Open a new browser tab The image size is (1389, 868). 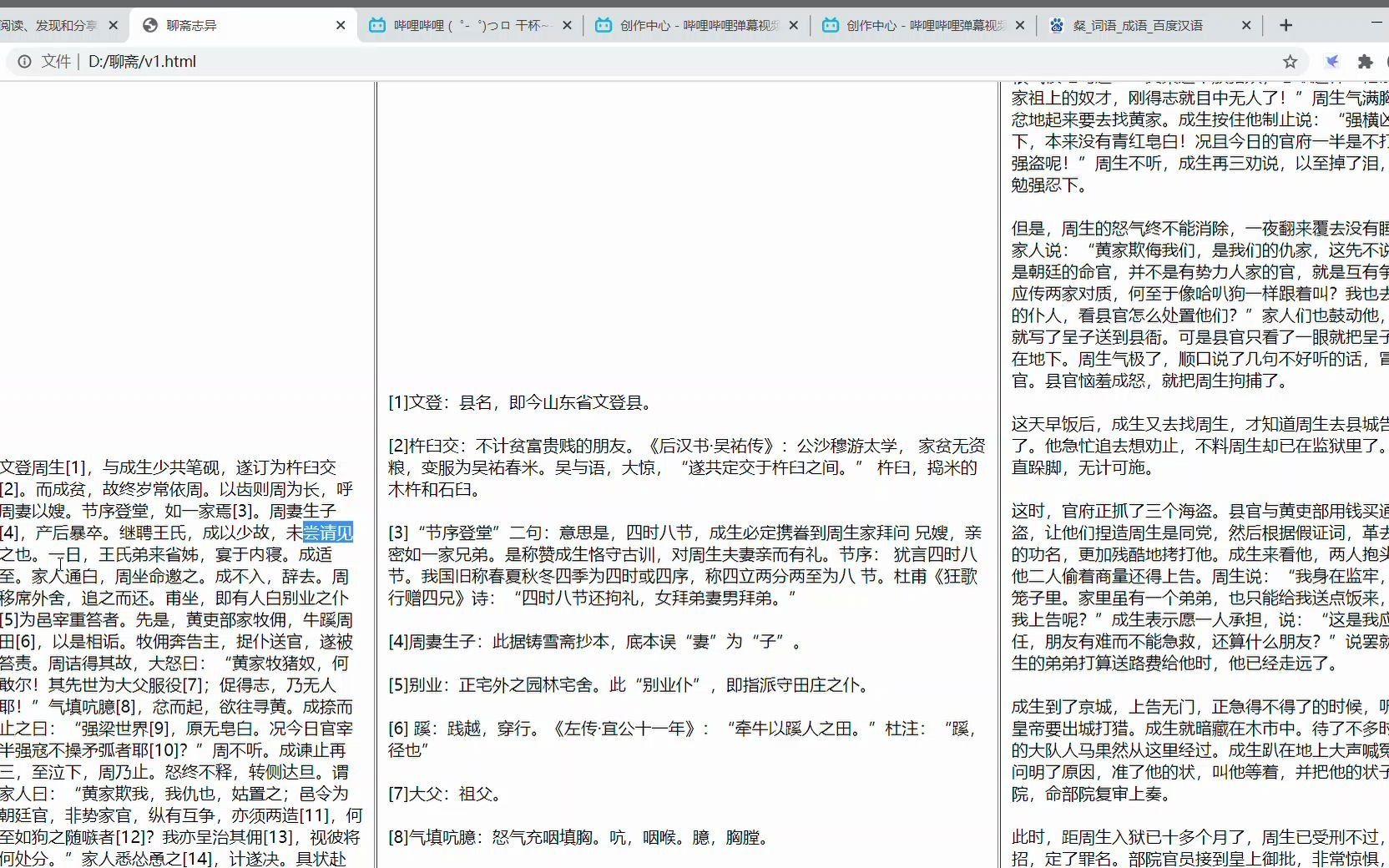(1286, 25)
